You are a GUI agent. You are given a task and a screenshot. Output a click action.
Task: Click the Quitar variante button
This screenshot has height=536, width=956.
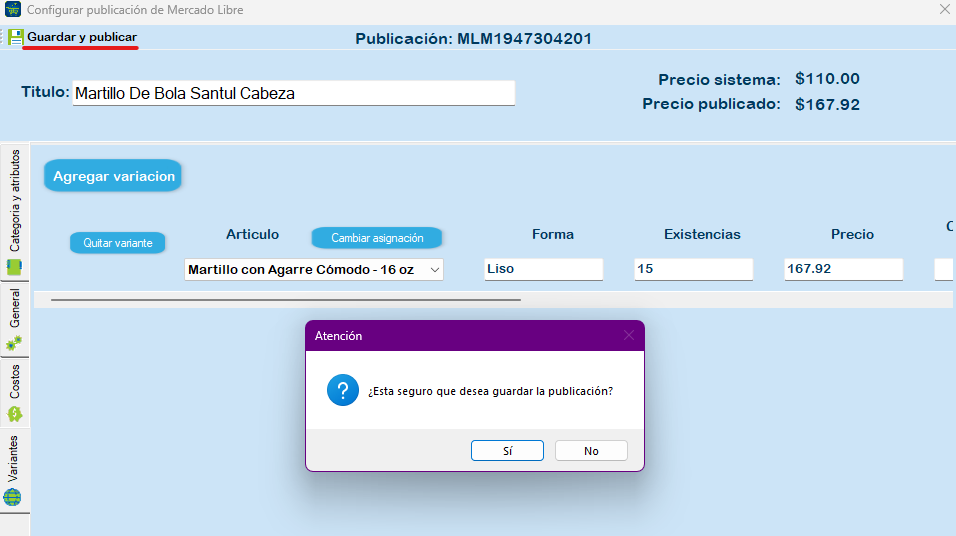117,243
